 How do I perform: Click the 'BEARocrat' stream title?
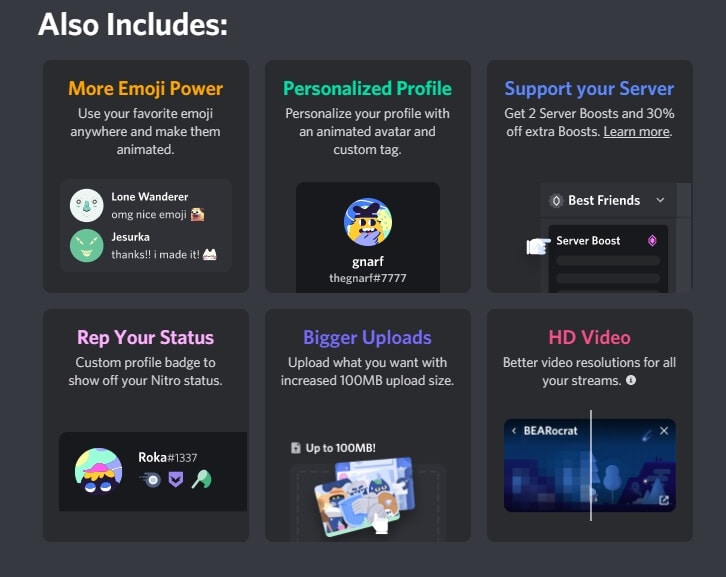[x=551, y=431]
